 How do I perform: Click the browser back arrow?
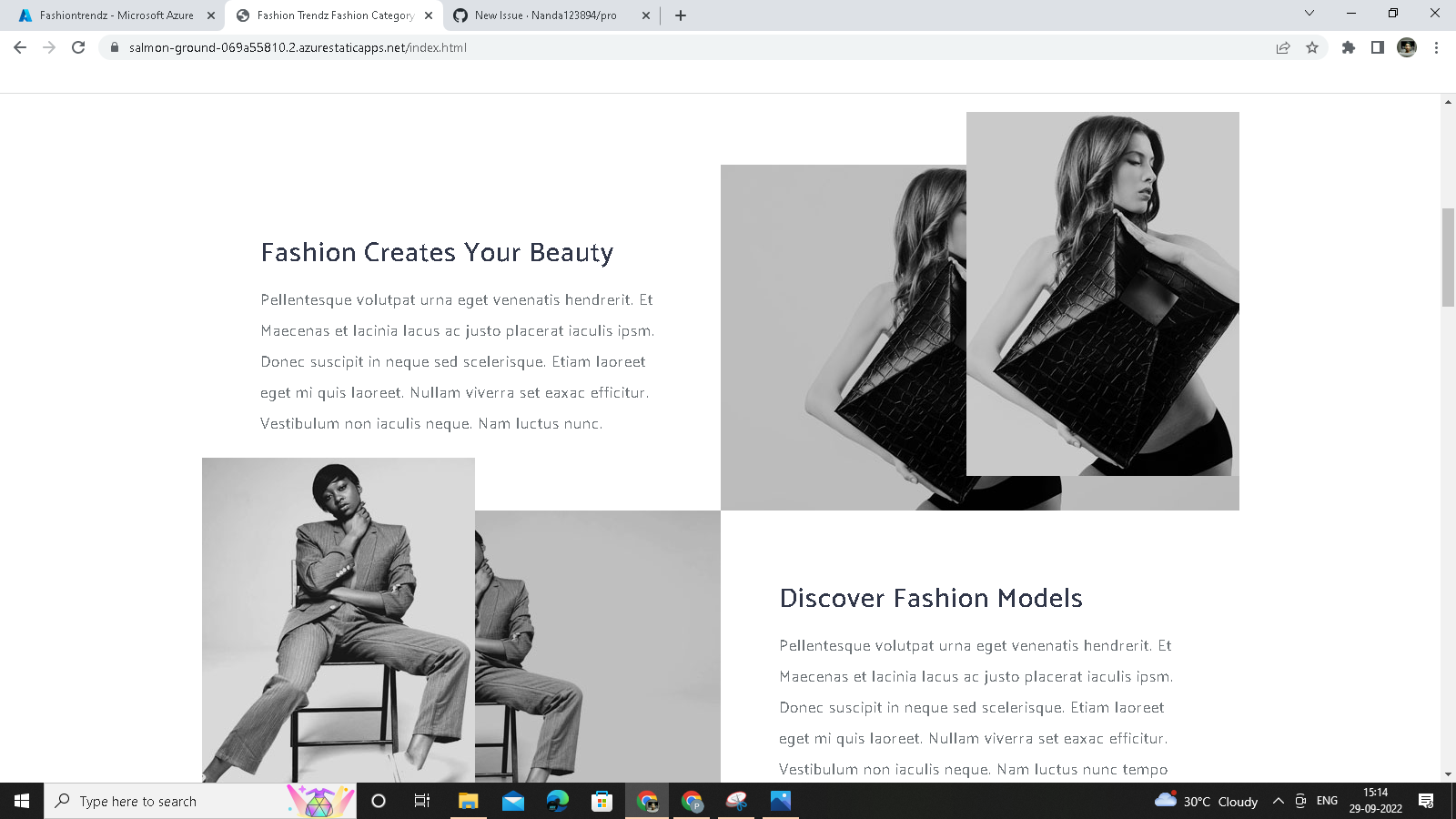point(19,47)
